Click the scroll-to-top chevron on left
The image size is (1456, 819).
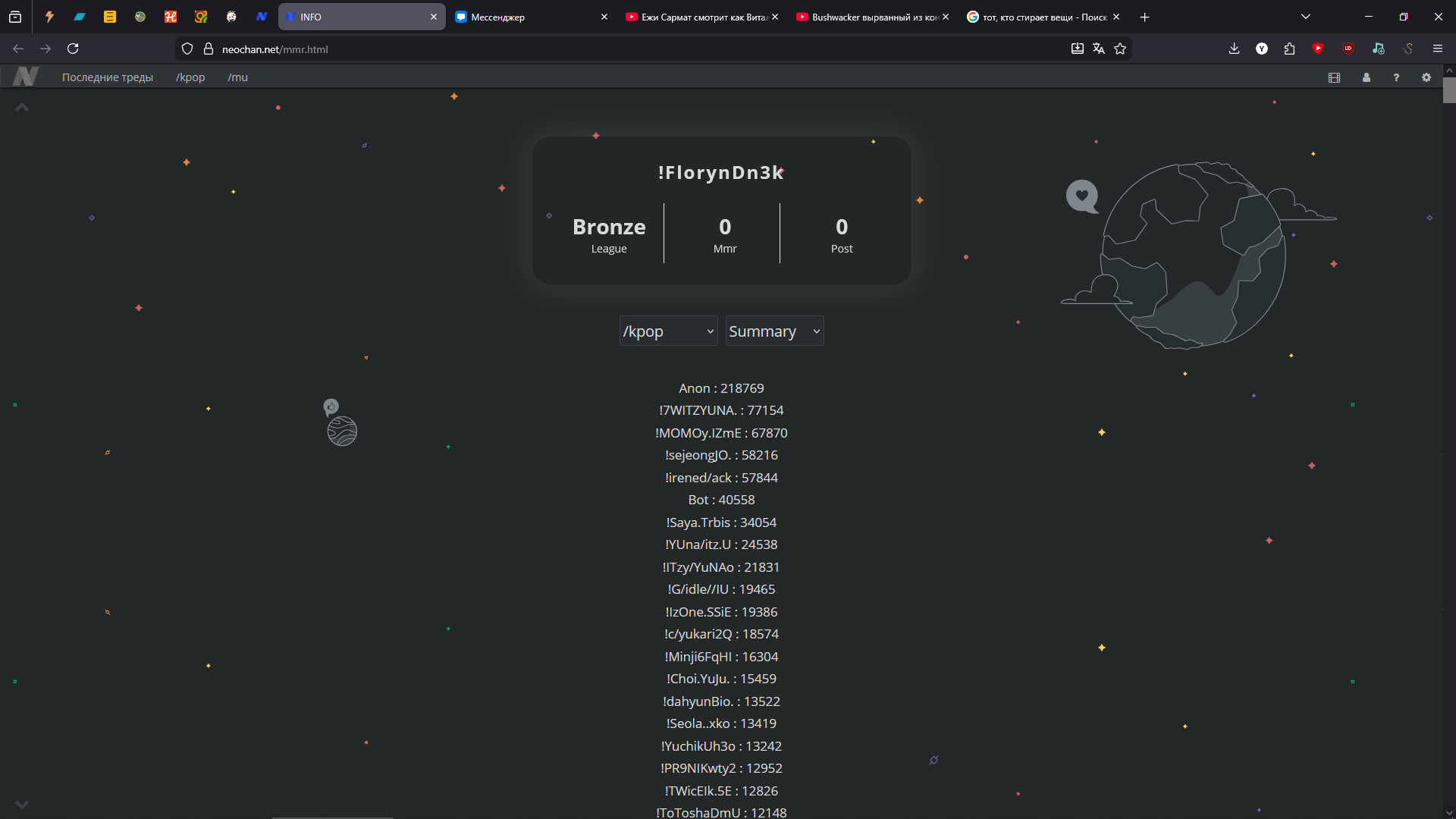pyautogui.click(x=22, y=108)
